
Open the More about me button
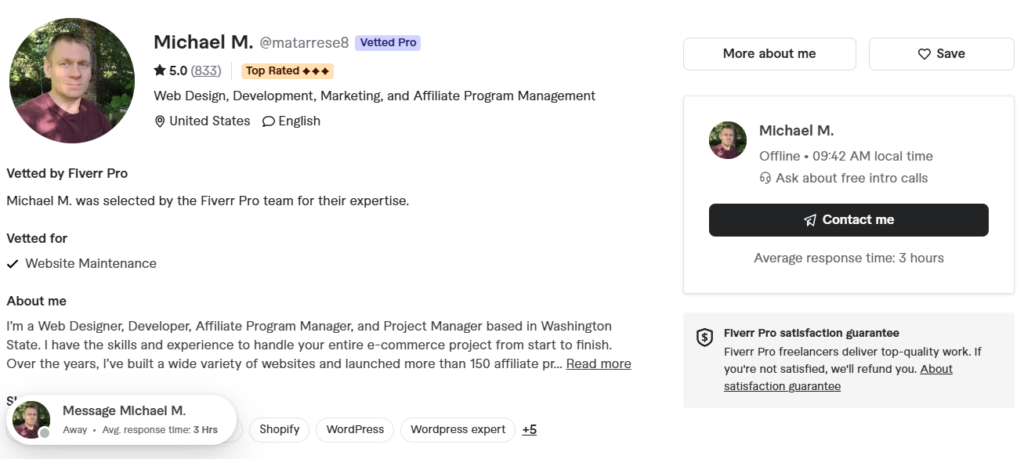coord(769,54)
